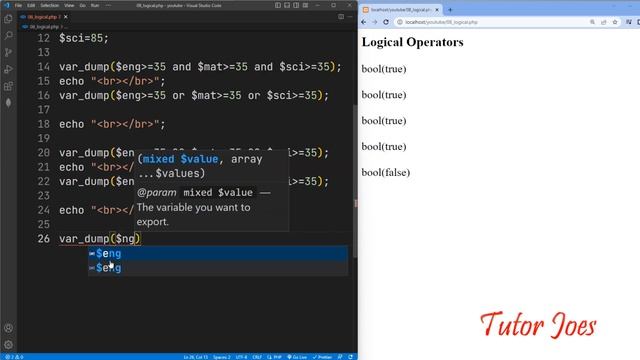The width and height of the screenshot is (640, 360).
Task: Click the var_dump call on line 16
Action: click(x=193, y=95)
